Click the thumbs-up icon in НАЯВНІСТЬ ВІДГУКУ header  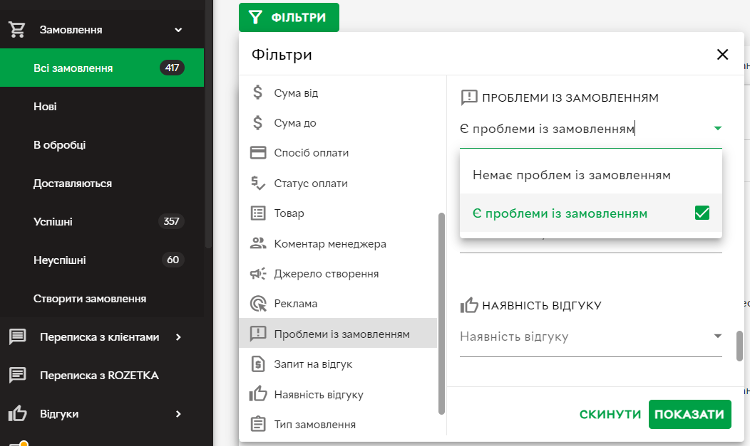tap(469, 305)
